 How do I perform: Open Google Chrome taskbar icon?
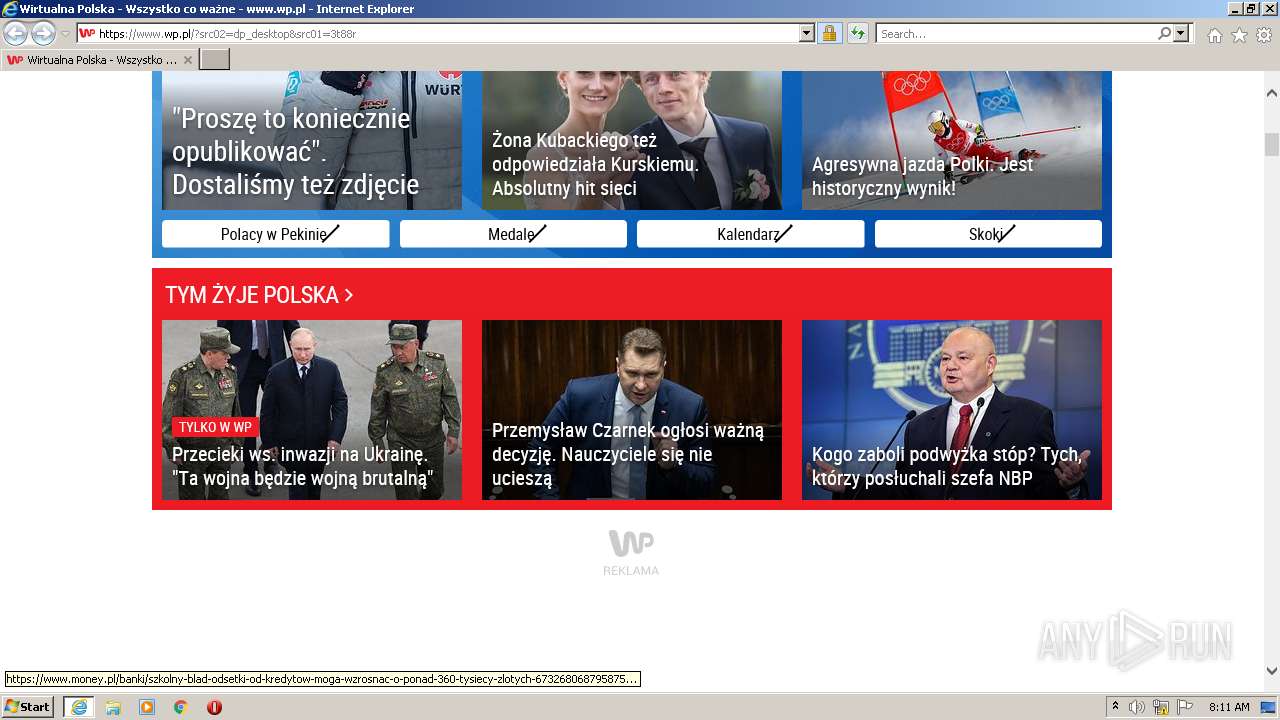pos(181,707)
